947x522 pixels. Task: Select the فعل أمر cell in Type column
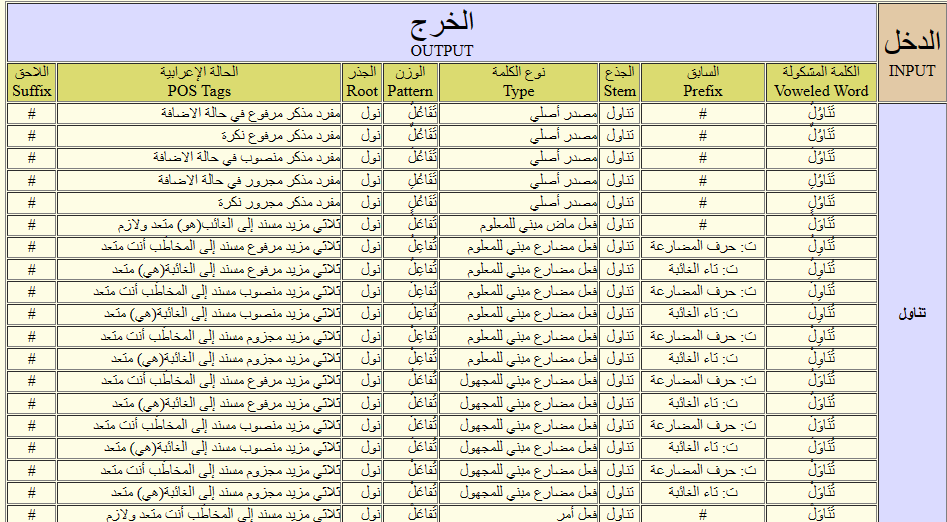(x=574, y=513)
